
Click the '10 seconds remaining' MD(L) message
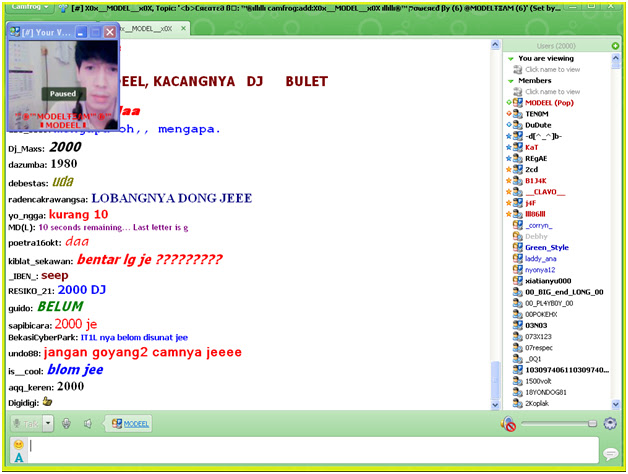pyautogui.click(x=113, y=228)
